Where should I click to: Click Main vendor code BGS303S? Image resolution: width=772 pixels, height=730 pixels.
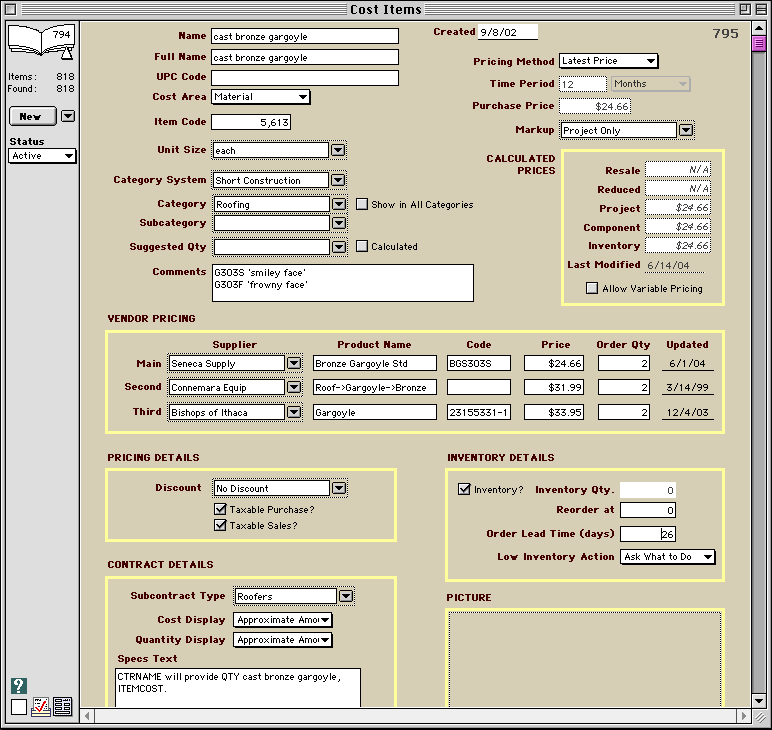pyautogui.click(x=479, y=363)
